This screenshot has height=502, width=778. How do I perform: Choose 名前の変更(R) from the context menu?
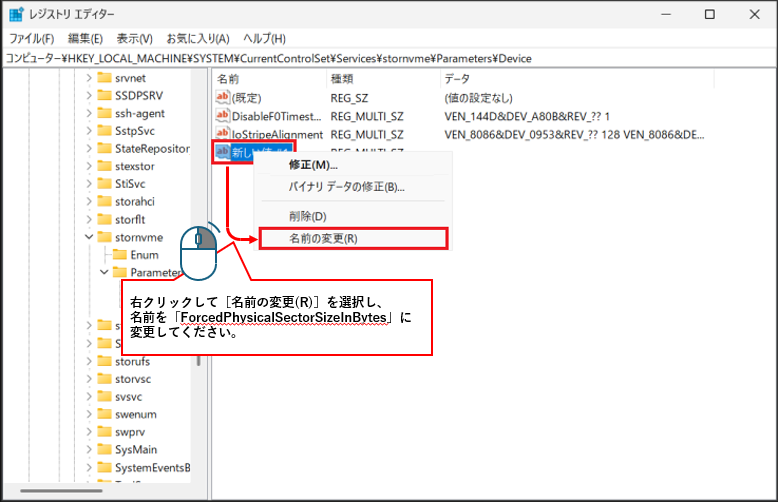click(x=353, y=239)
